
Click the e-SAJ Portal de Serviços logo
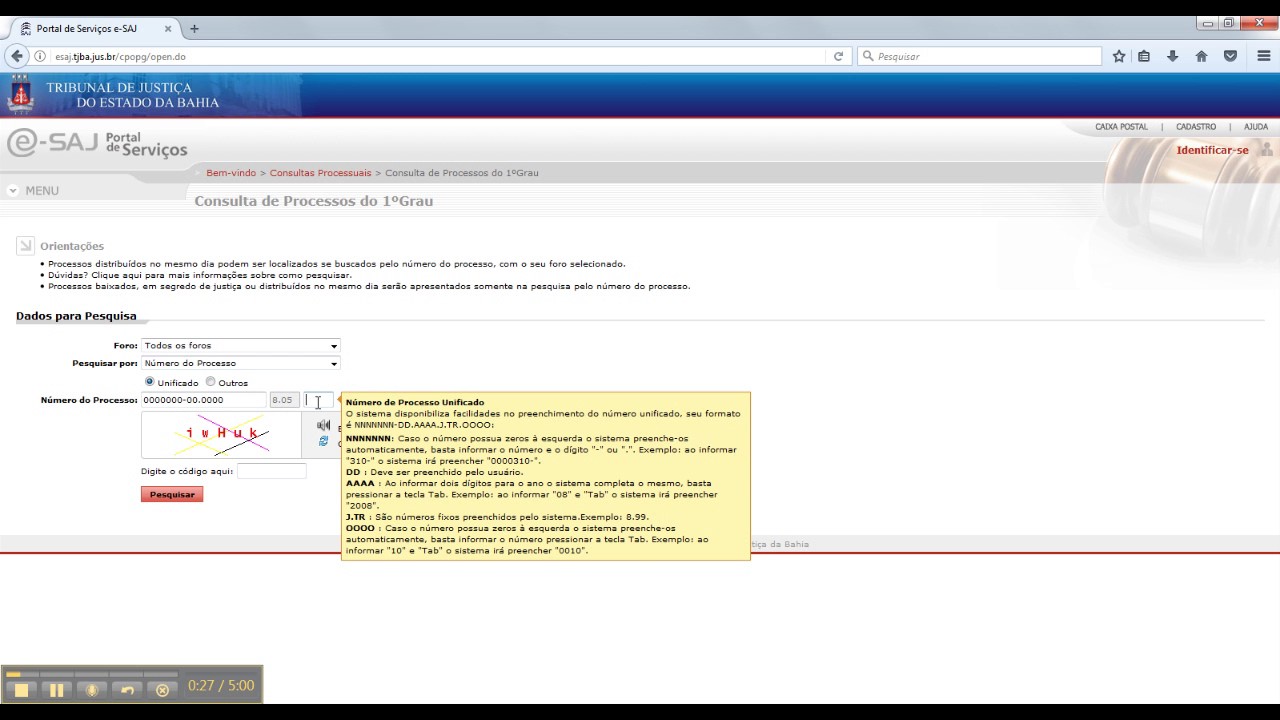[97, 143]
